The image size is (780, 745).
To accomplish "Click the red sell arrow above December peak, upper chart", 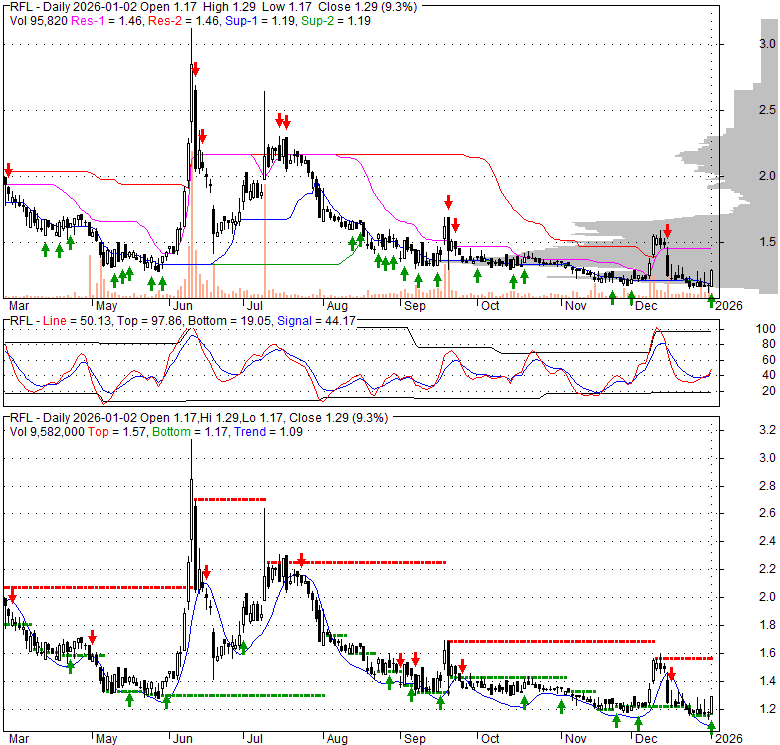I will point(668,231).
